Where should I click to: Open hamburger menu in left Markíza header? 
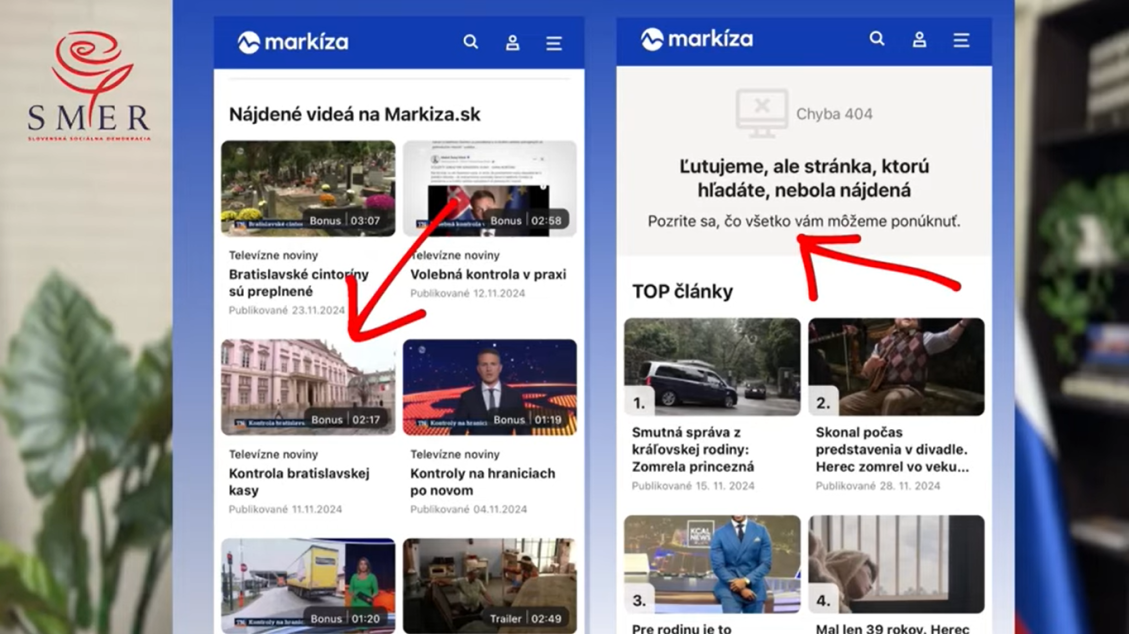554,43
